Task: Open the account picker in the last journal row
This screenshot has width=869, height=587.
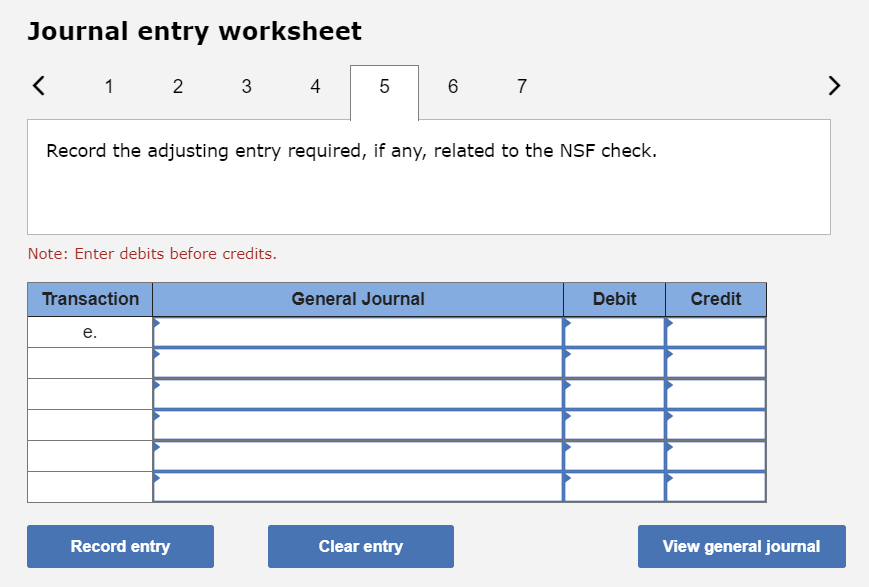Action: [x=157, y=480]
